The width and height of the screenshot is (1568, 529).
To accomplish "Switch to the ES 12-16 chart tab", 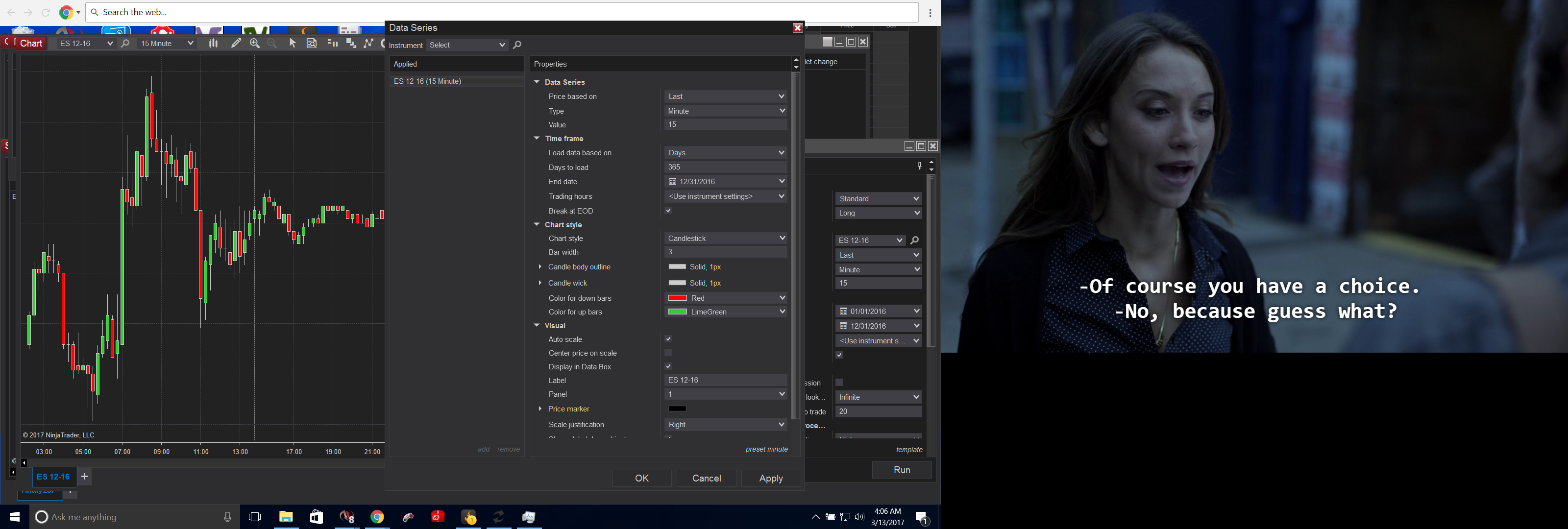I will coord(53,477).
